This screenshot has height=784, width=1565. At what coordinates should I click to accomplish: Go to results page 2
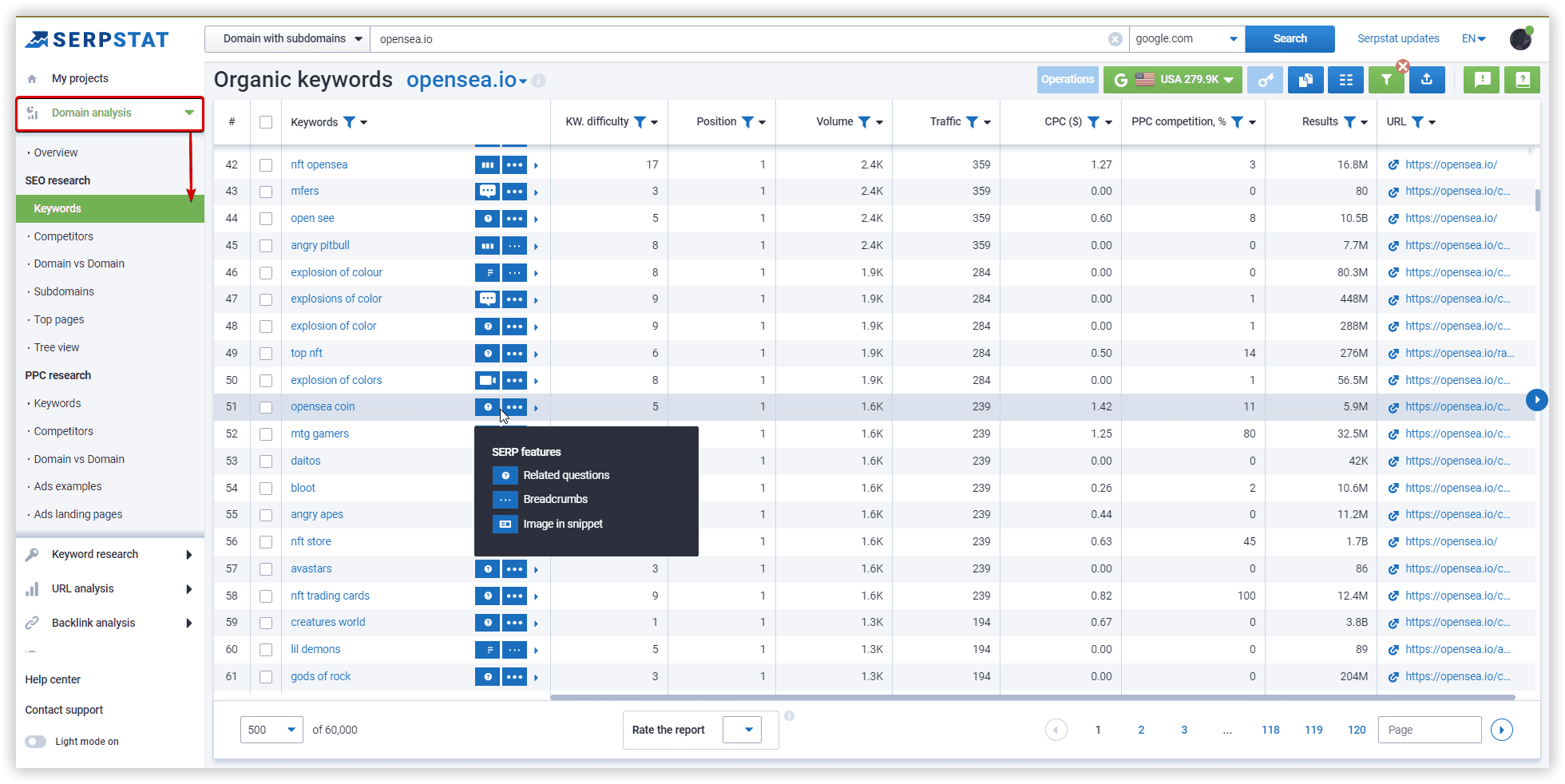tap(1141, 730)
